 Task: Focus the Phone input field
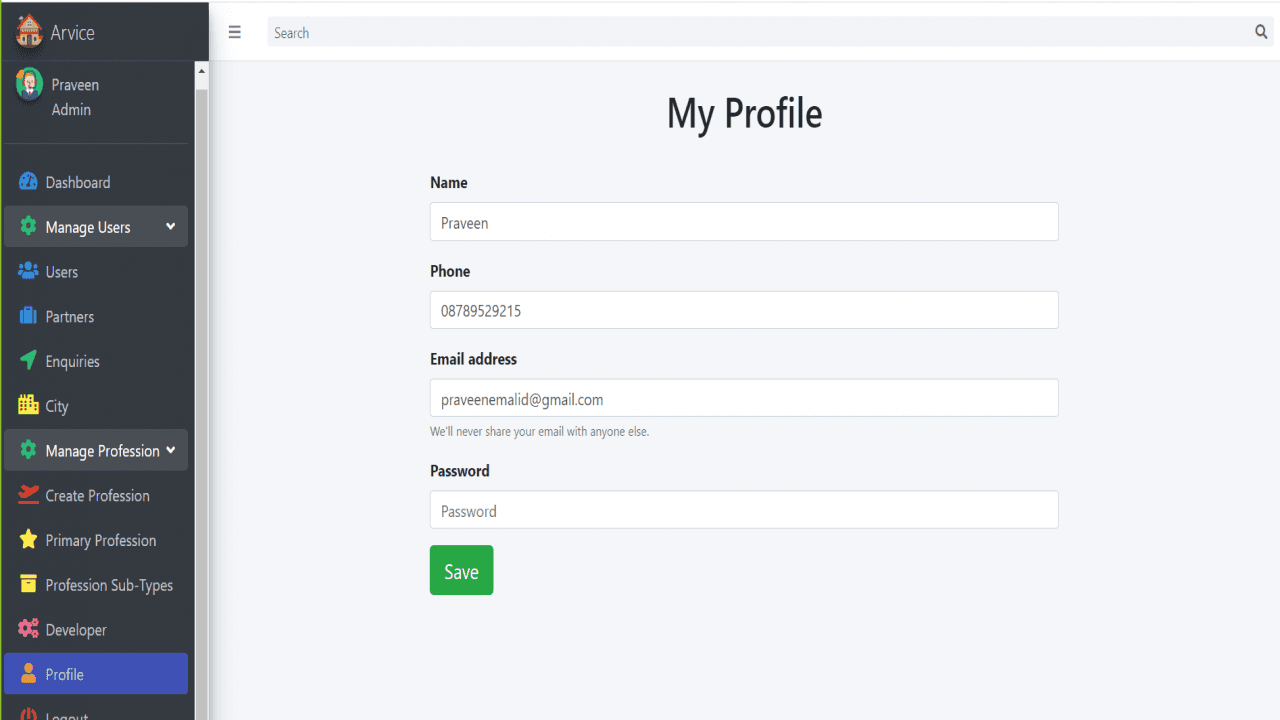[744, 310]
